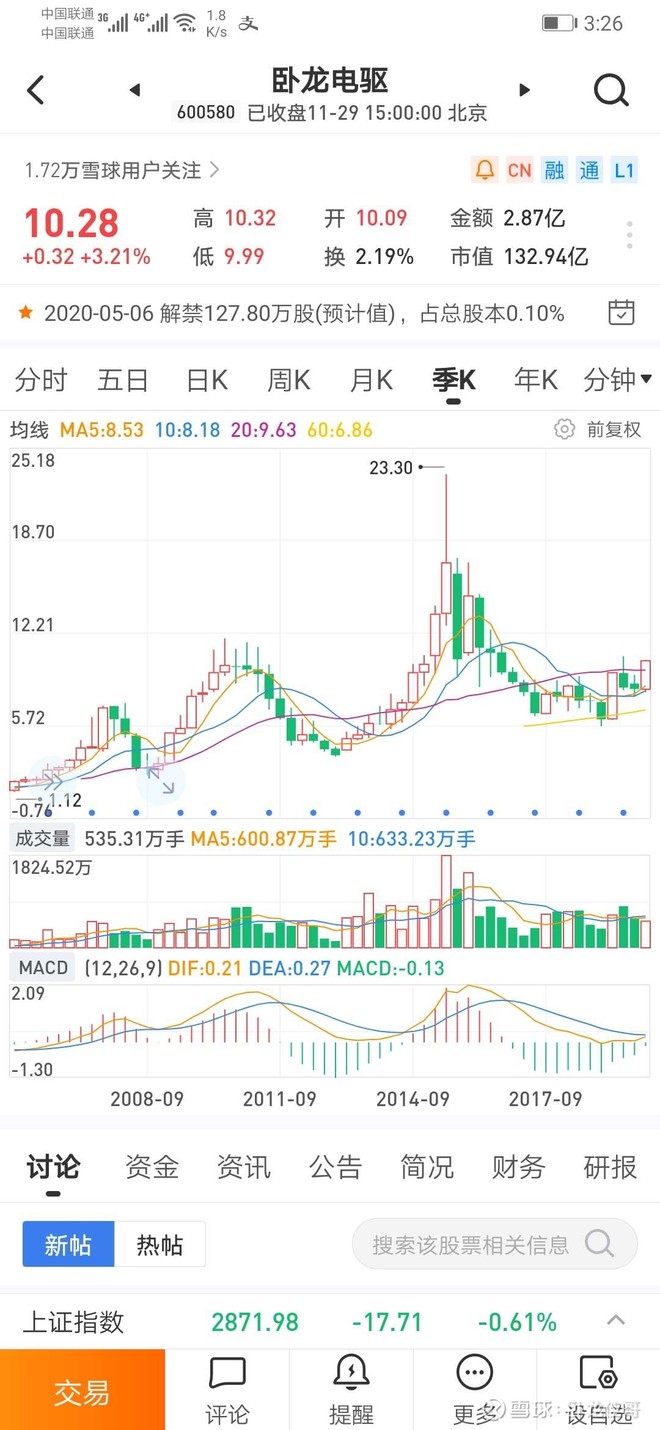Tap the battery indicator in status bar

click(557, 23)
